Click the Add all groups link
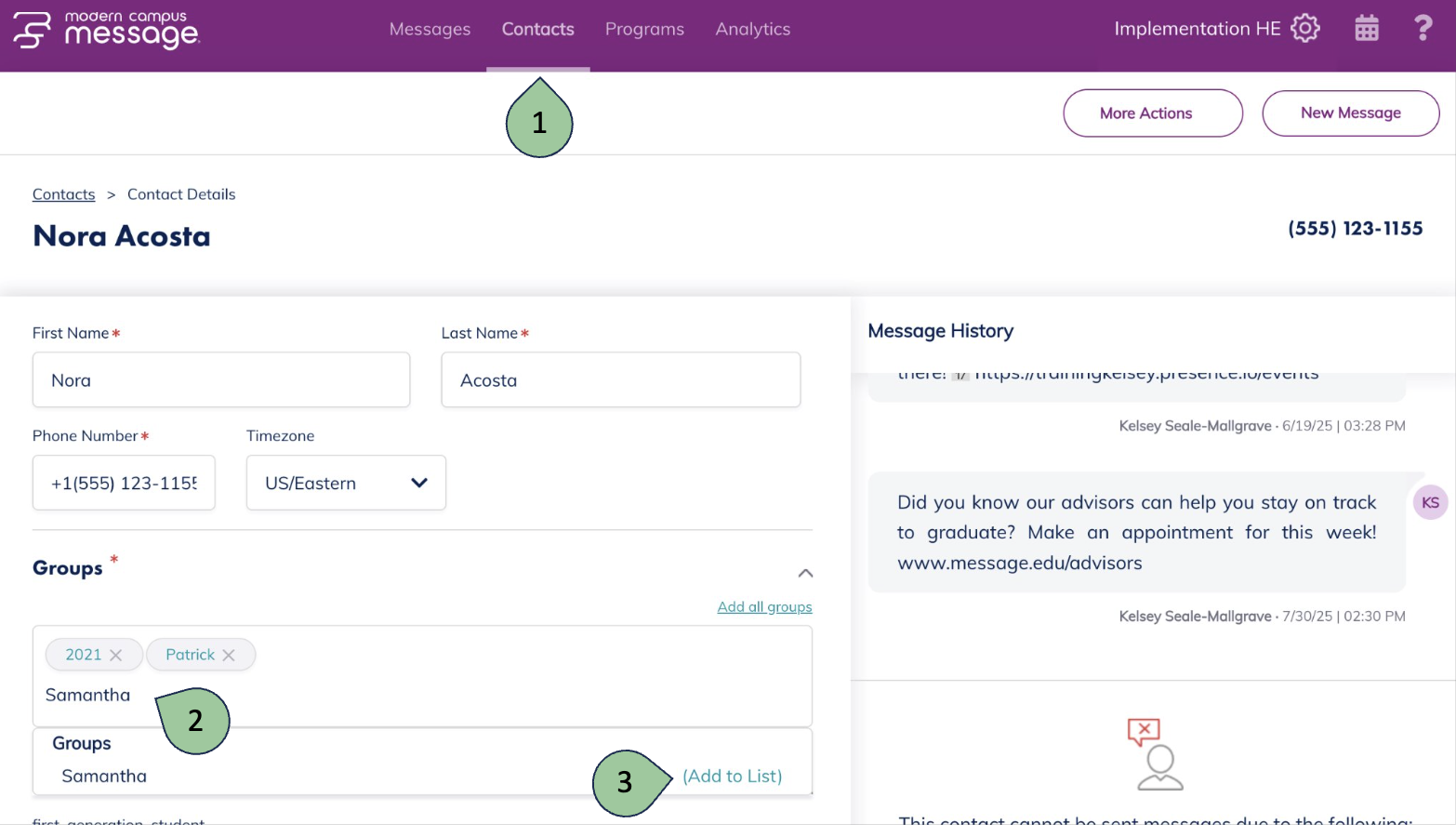Viewport: 1456px width, 837px height. click(764, 606)
